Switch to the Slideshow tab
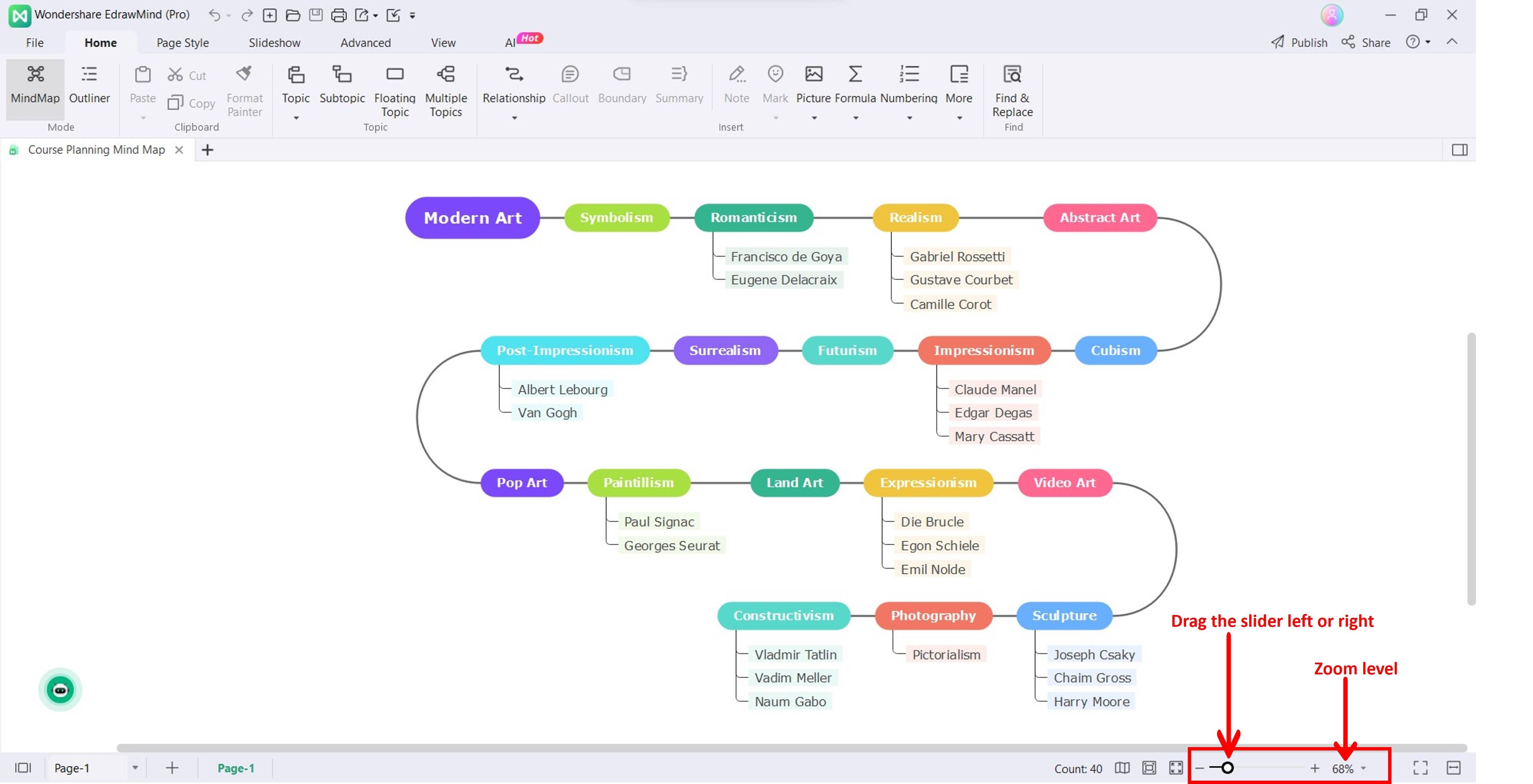 [x=274, y=43]
